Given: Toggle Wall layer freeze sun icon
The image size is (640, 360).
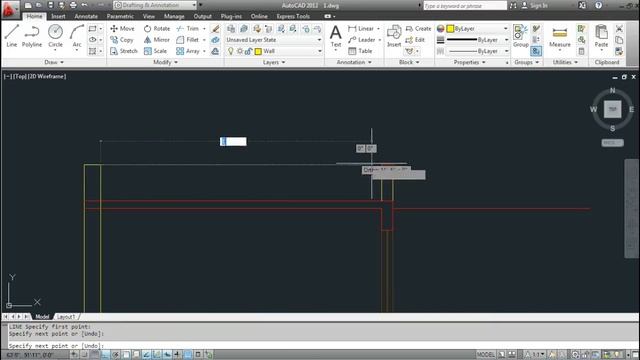Looking at the screenshot, I should pyautogui.click(x=240, y=51).
